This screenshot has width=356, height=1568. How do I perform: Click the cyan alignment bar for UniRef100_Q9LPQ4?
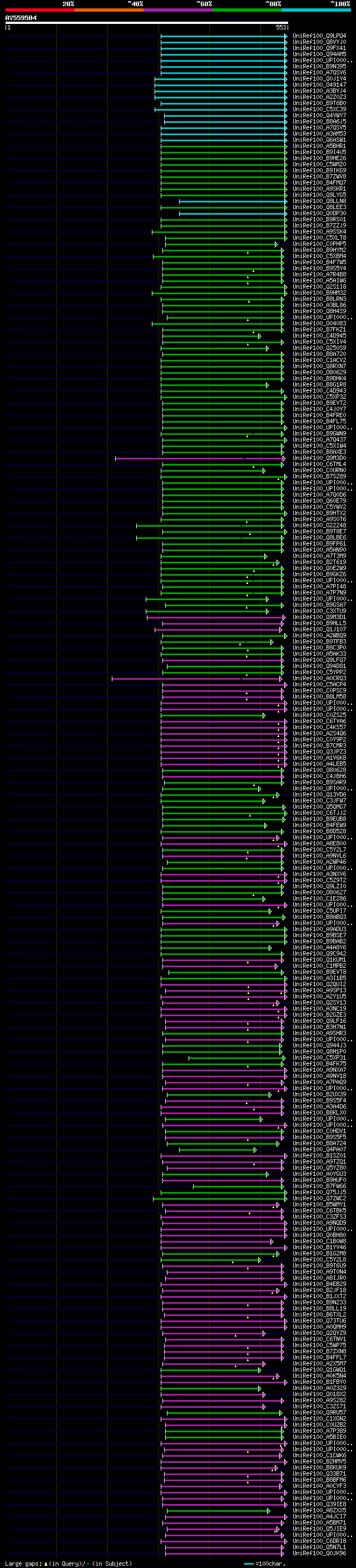point(224,36)
